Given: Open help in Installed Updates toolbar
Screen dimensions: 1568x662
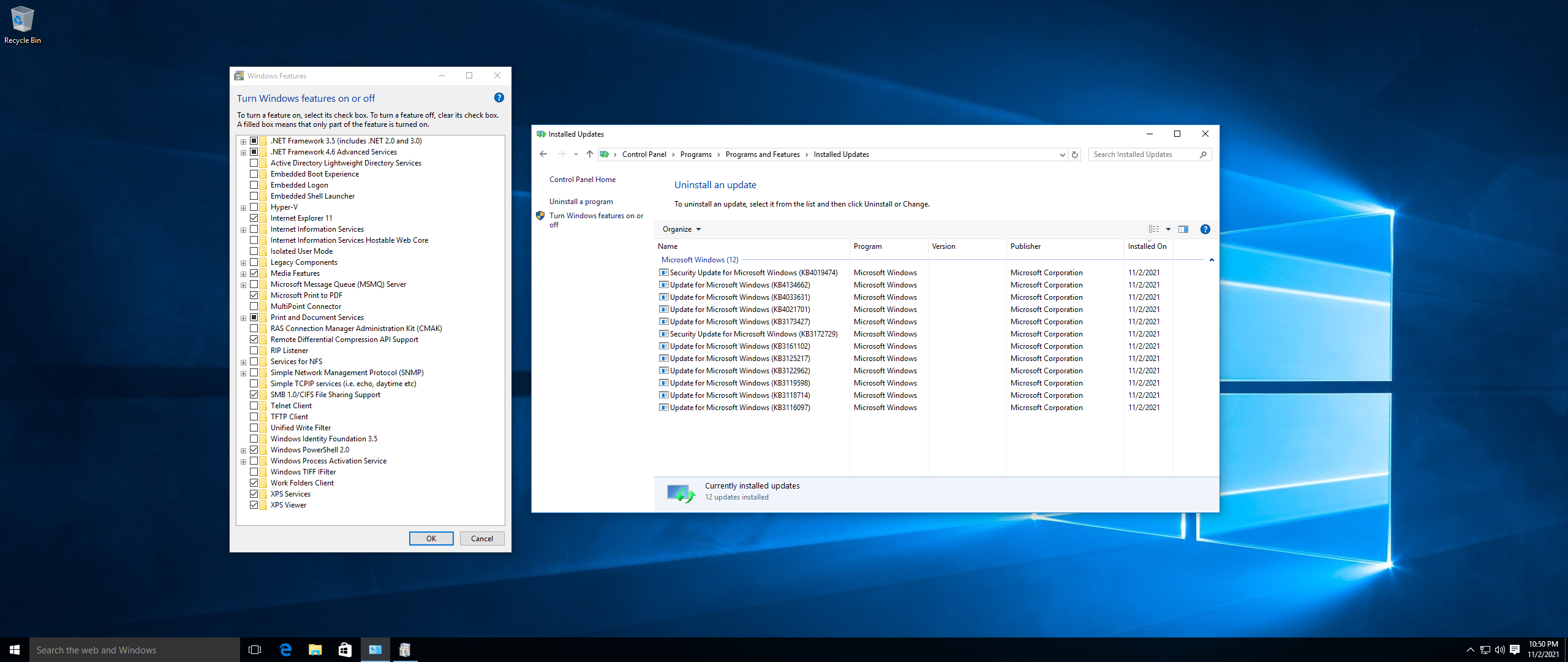Looking at the screenshot, I should point(1205,229).
